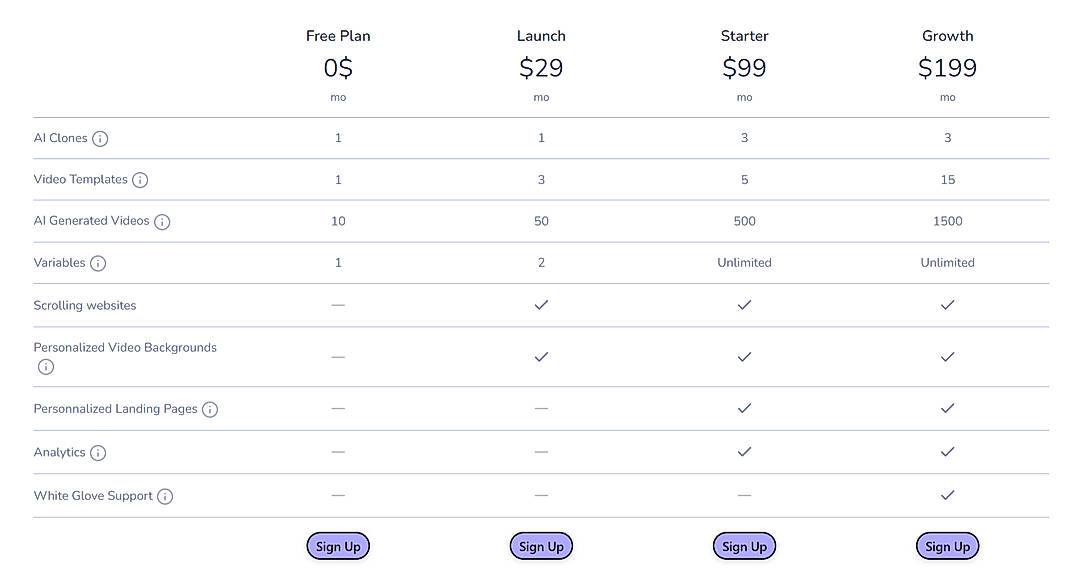The width and height of the screenshot is (1070, 580).
Task: Click the Video Templates info icon
Action: pyautogui.click(x=141, y=179)
